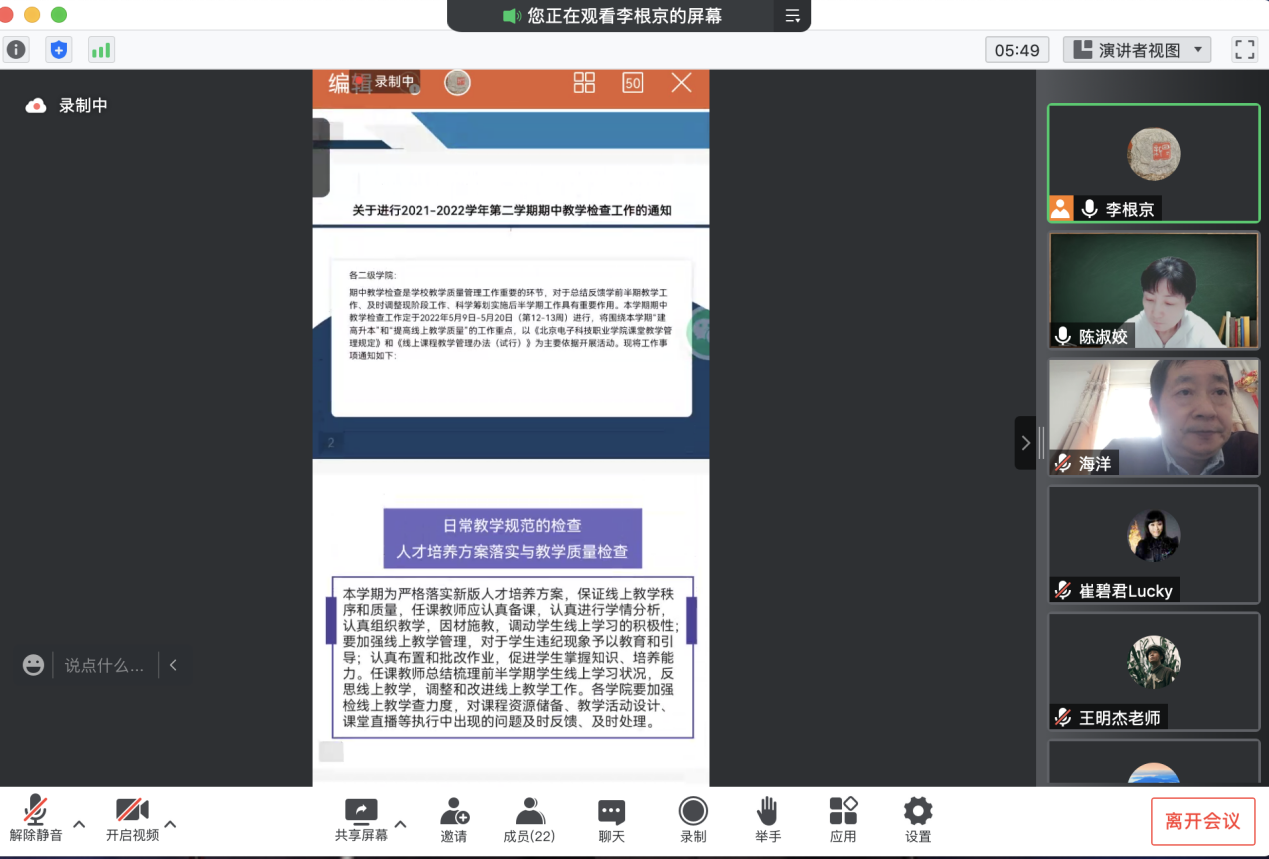The width and height of the screenshot is (1269, 859).
Task: Open the 演讲者视图 view dropdown
Action: tap(1137, 49)
